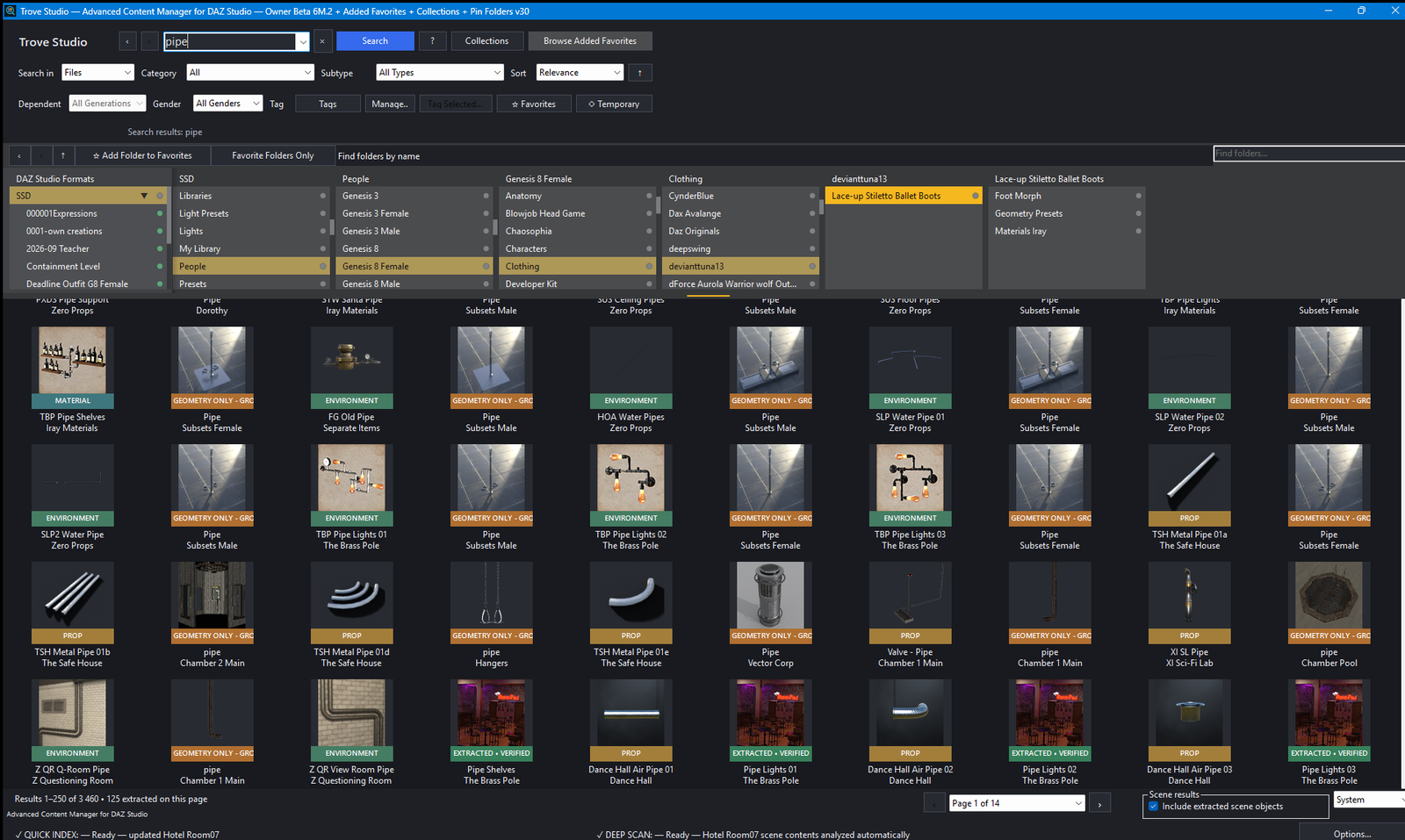Open the ? help button
Image resolution: width=1405 pixels, height=840 pixels.
click(x=432, y=41)
